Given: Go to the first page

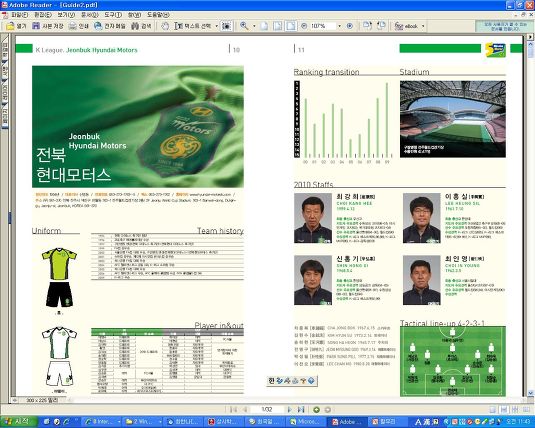Looking at the screenshot, I should 234,410.
